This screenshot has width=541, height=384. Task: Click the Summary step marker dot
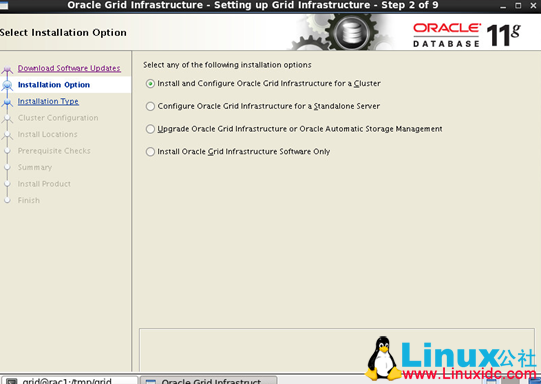pos(8,167)
